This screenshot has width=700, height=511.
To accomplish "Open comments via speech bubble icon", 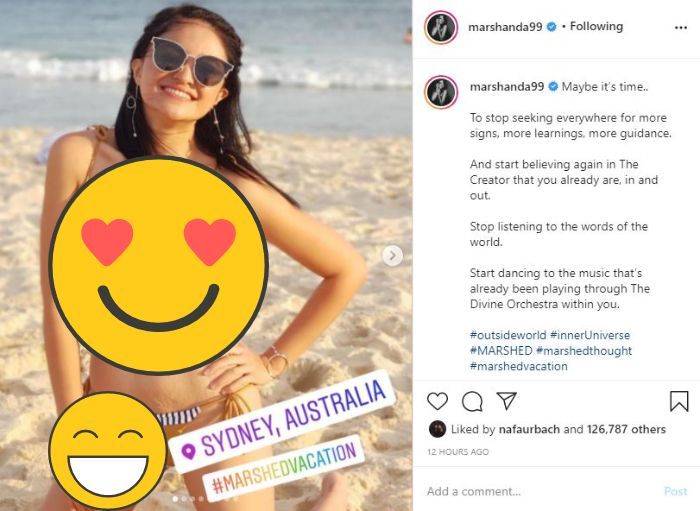I will [472, 401].
